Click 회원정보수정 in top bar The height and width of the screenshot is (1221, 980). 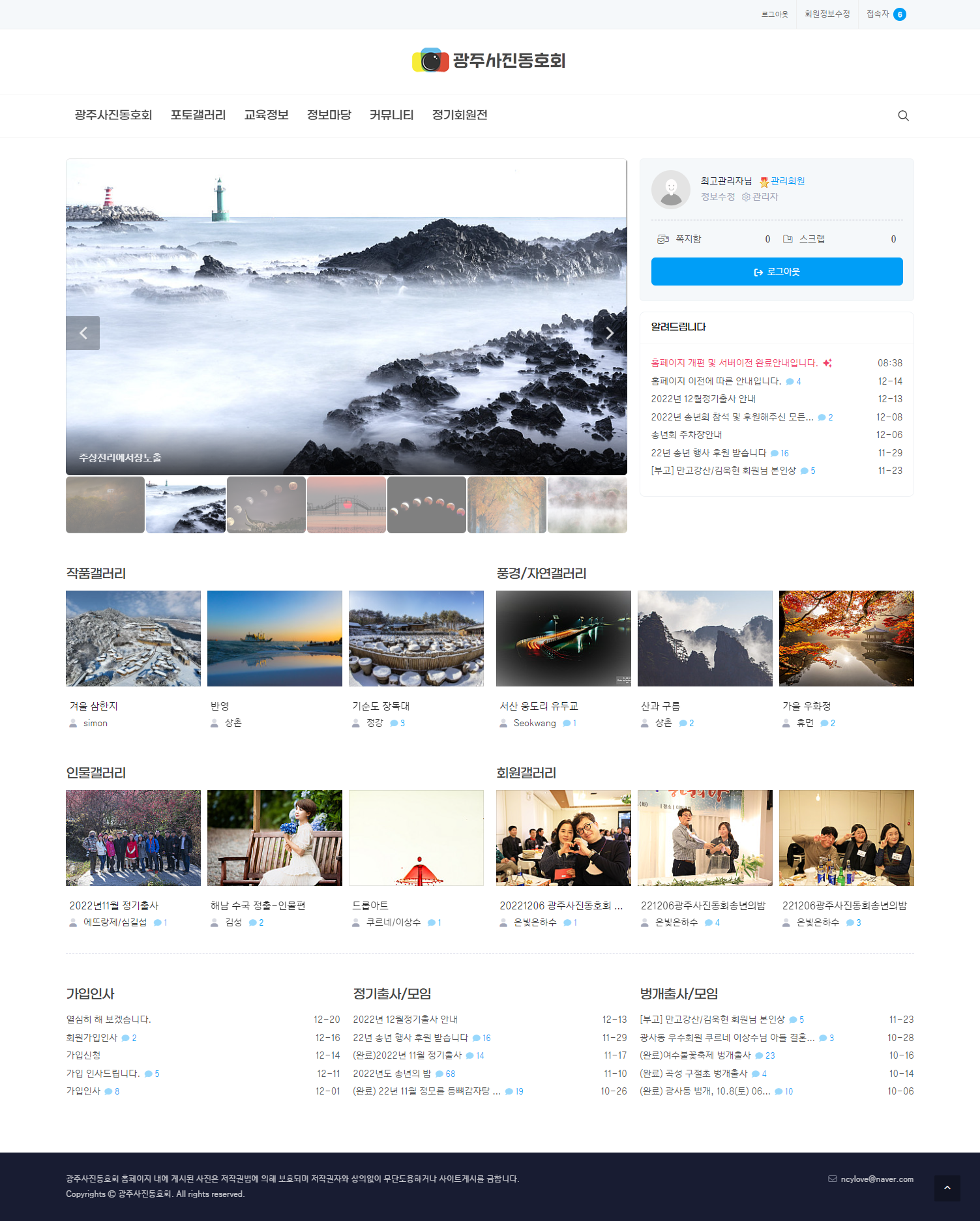[827, 14]
